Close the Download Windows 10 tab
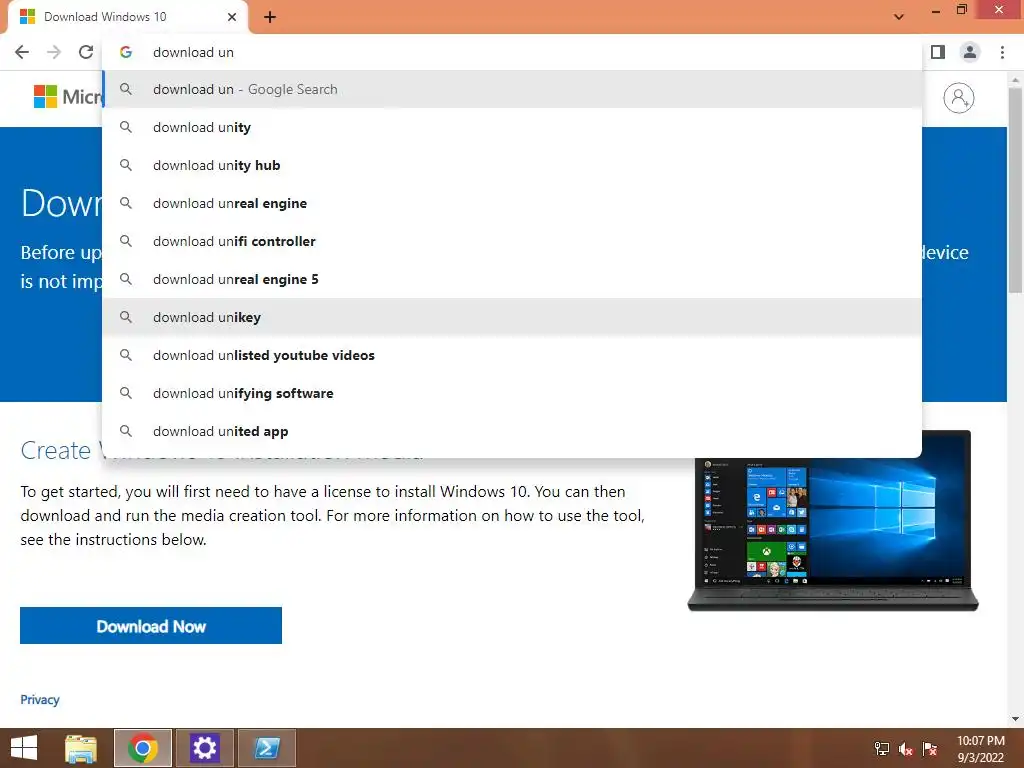 (232, 17)
